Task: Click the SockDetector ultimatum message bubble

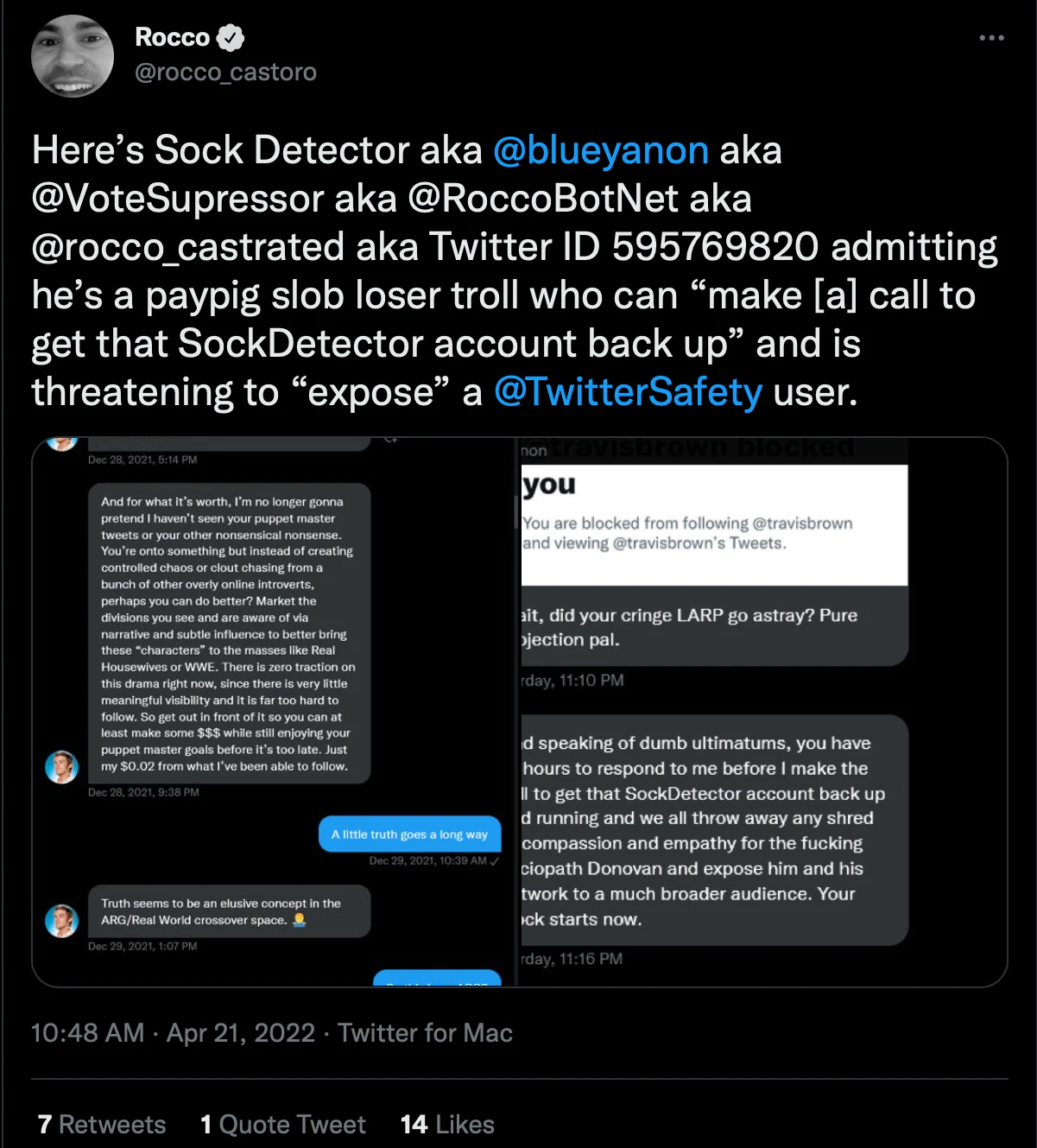Action: tap(714, 830)
